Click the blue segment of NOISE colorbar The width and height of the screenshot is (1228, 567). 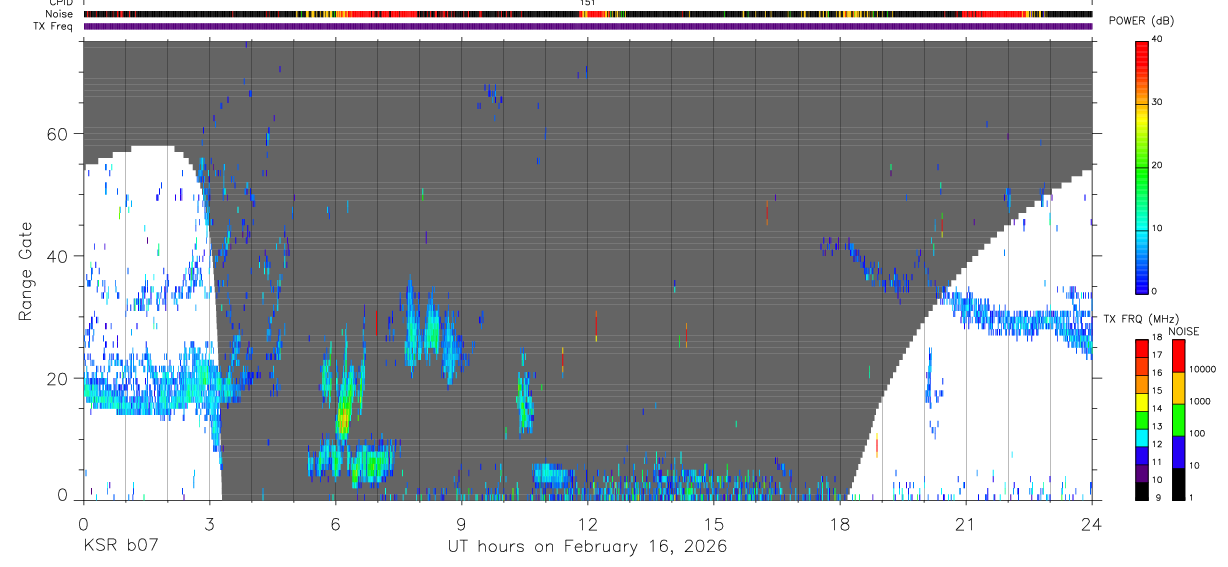coord(1179,452)
